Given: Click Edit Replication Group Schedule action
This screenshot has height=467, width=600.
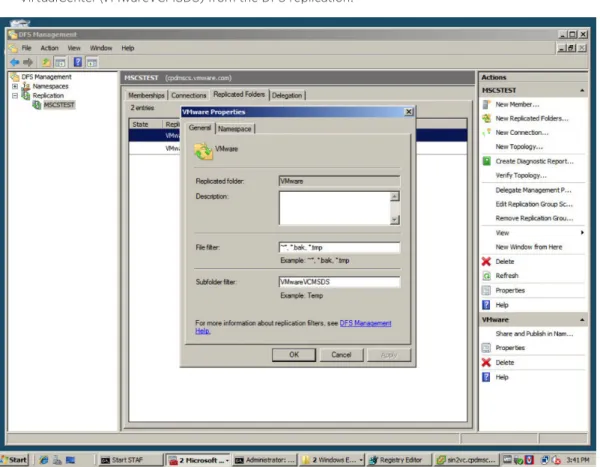Looking at the screenshot, I should coord(534,204).
